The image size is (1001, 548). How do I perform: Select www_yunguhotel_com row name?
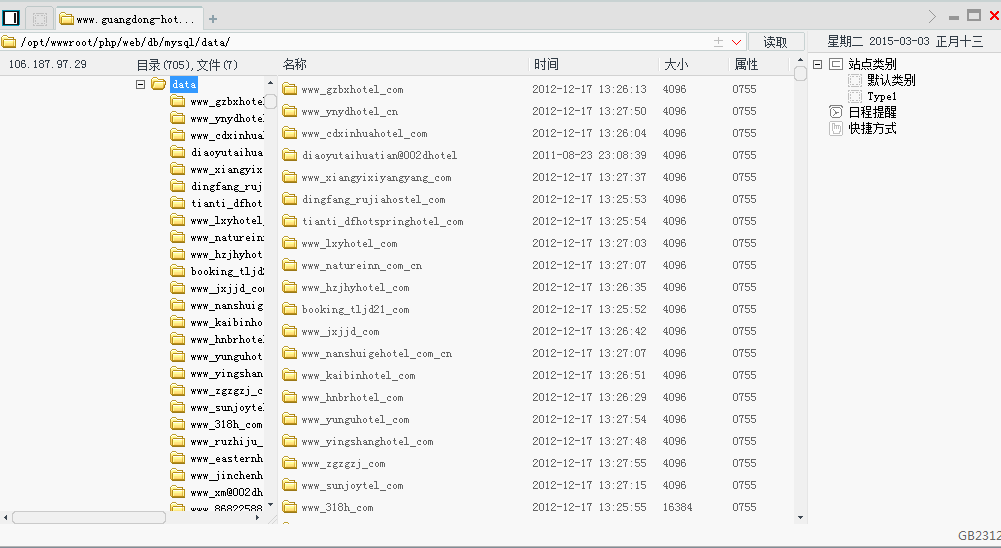coord(356,420)
